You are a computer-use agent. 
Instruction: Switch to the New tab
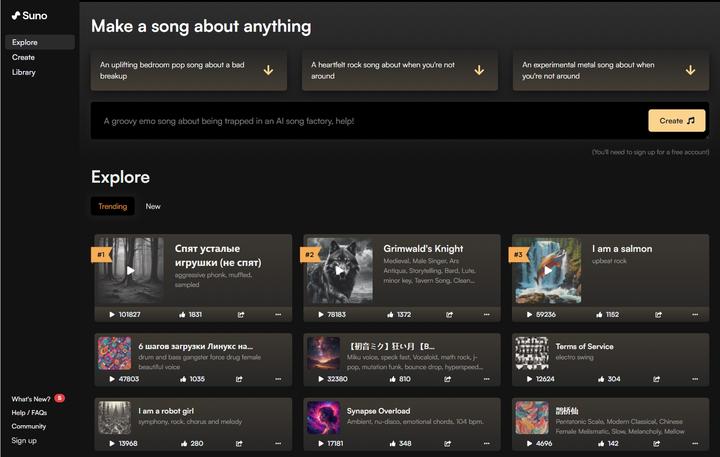click(153, 206)
